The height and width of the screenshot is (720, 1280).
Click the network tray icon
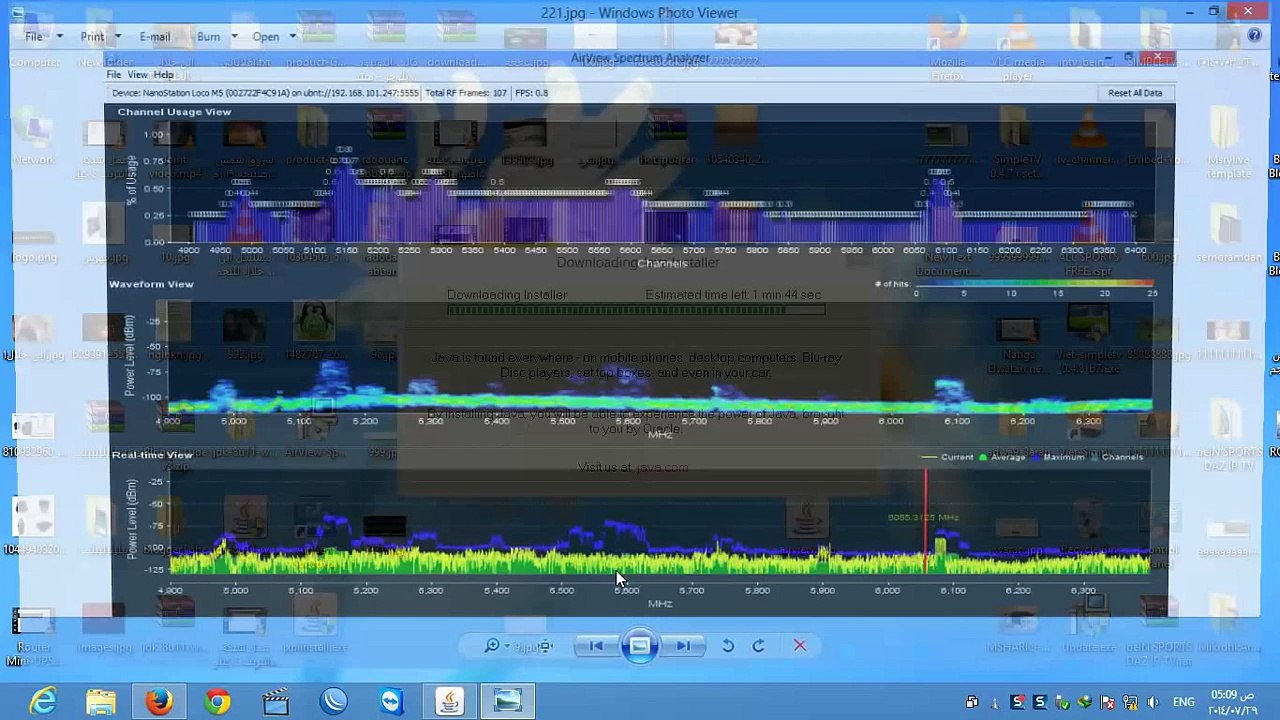pyautogui.click(x=1131, y=702)
